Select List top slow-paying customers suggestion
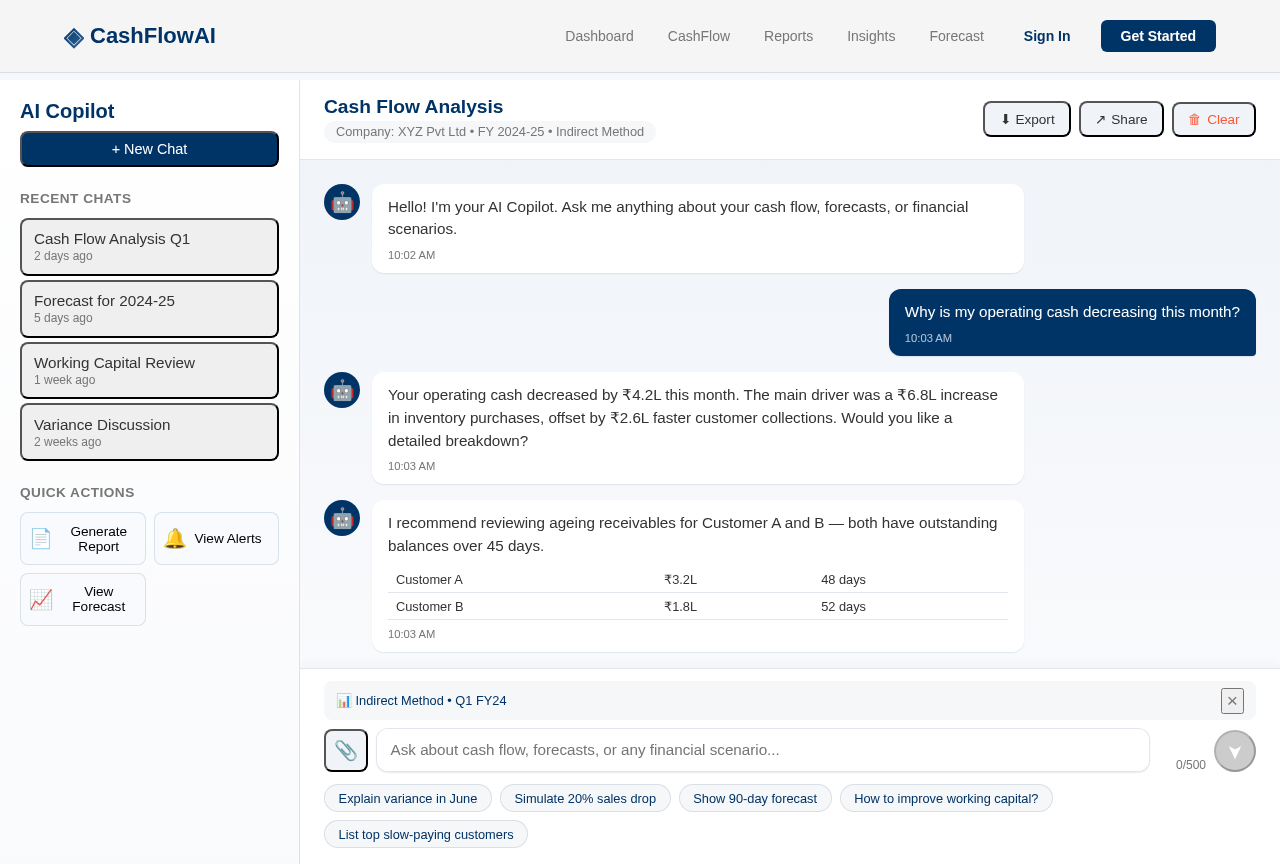Screen dimensions: 1280x864 coord(426,834)
